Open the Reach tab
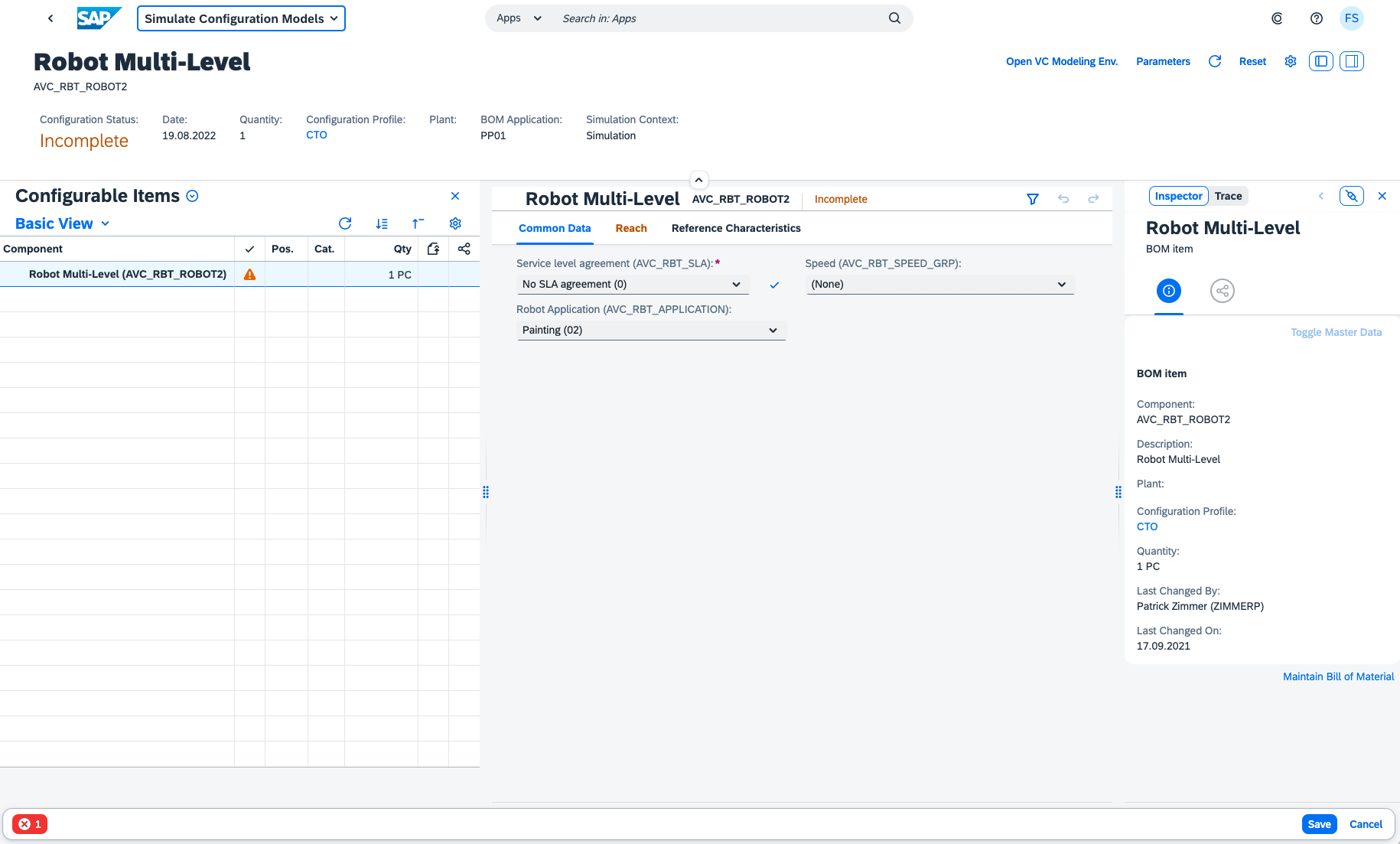This screenshot has width=1400, height=844. [631, 228]
